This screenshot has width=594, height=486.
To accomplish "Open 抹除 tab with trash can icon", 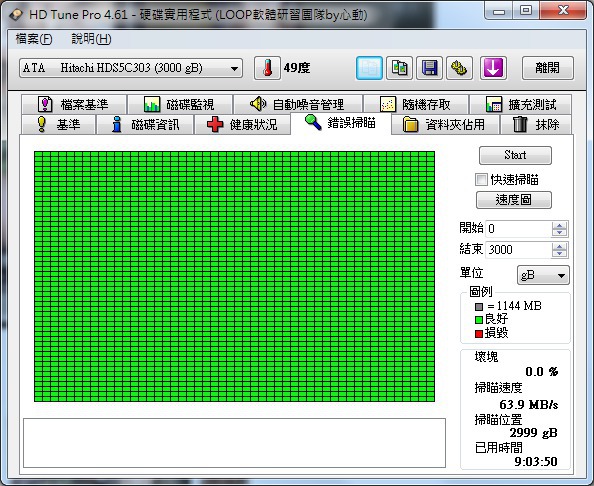I will [x=536, y=125].
